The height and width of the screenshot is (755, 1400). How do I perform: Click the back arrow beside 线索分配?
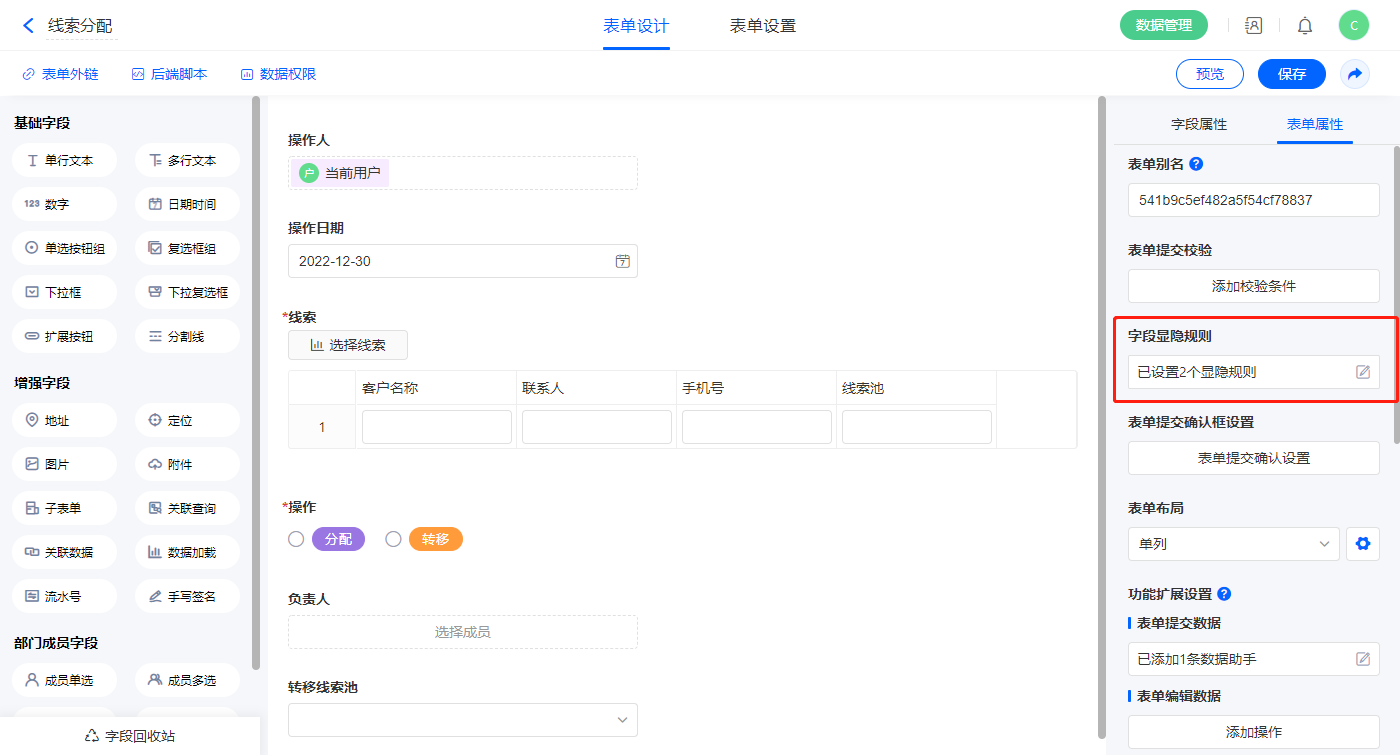click(x=28, y=26)
